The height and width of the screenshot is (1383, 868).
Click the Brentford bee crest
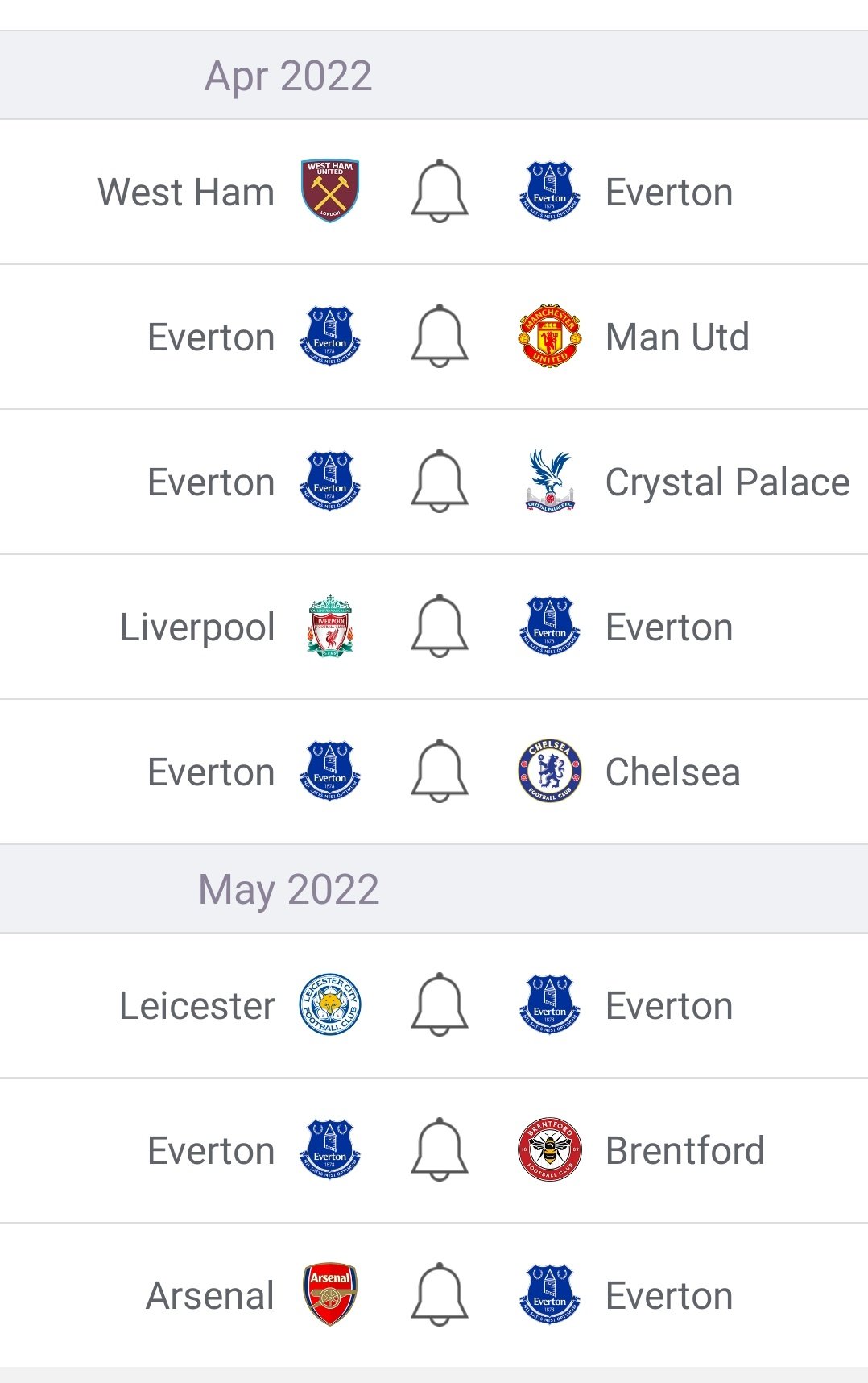click(550, 1149)
